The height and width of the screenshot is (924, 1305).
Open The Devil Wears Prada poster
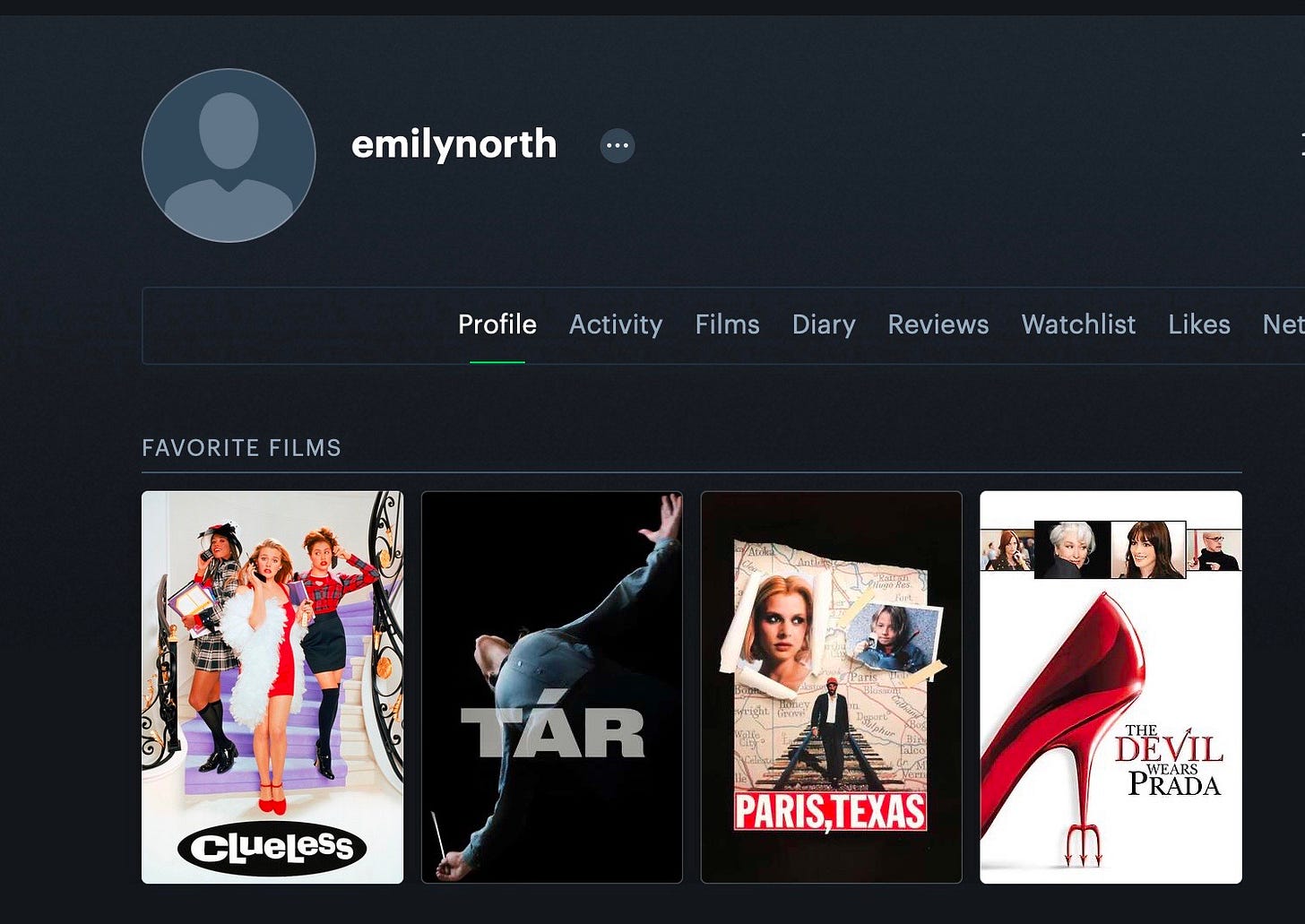pos(1111,687)
